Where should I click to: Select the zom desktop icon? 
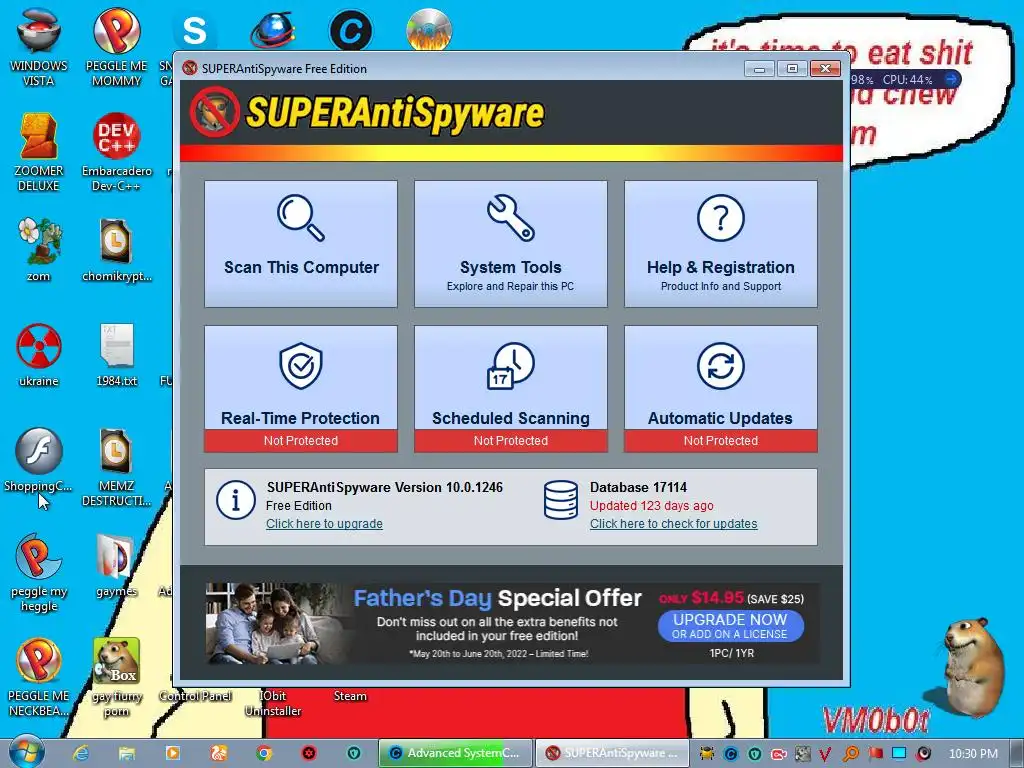point(39,250)
